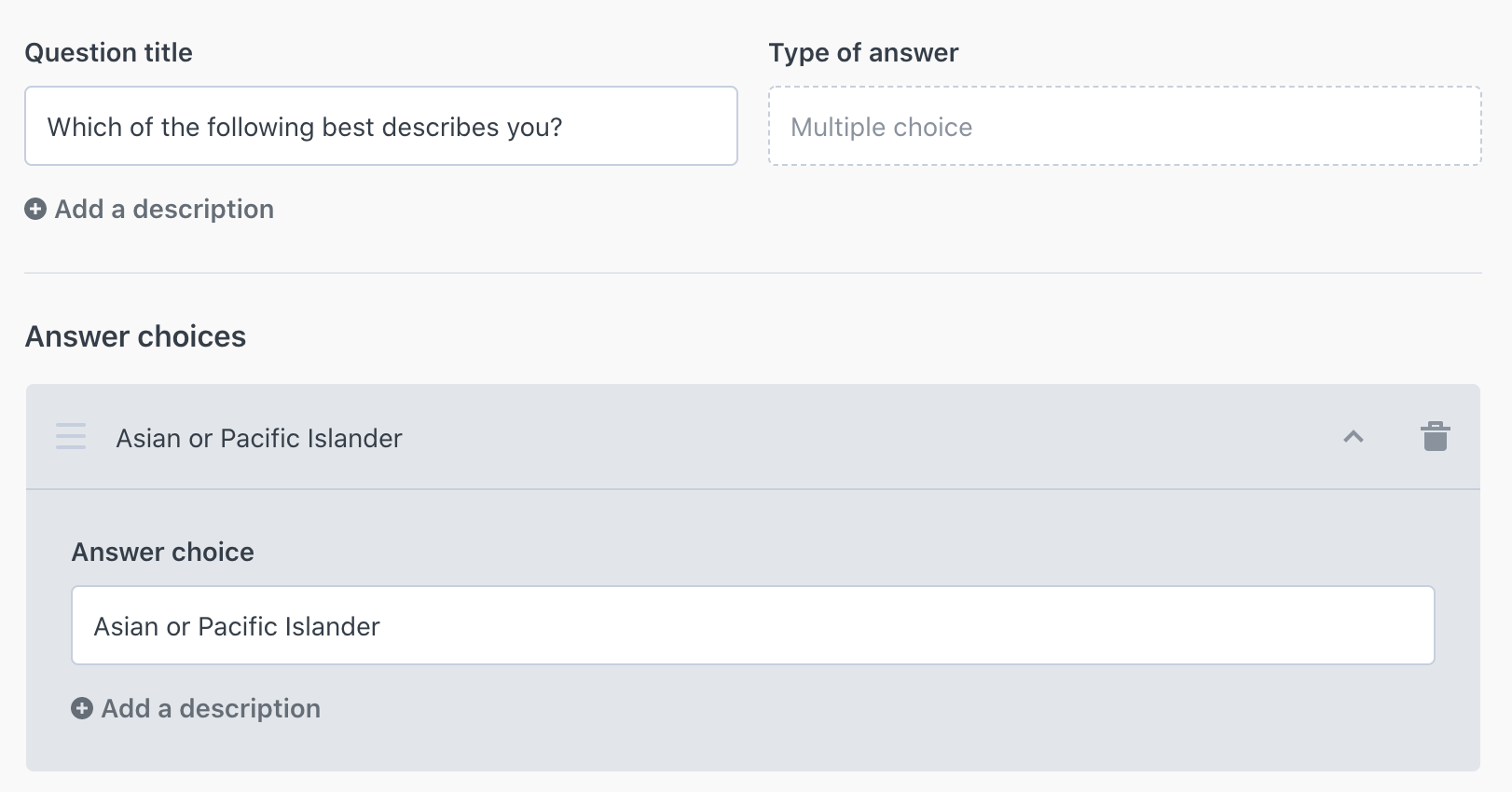1512x792 pixels.
Task: Click the Type of answer label
Action: click(x=863, y=52)
